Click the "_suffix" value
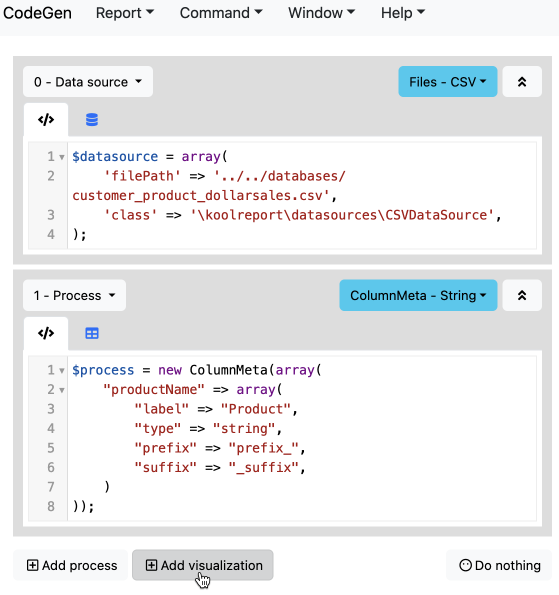Viewport: 559px width, 595px height. tap(264, 468)
